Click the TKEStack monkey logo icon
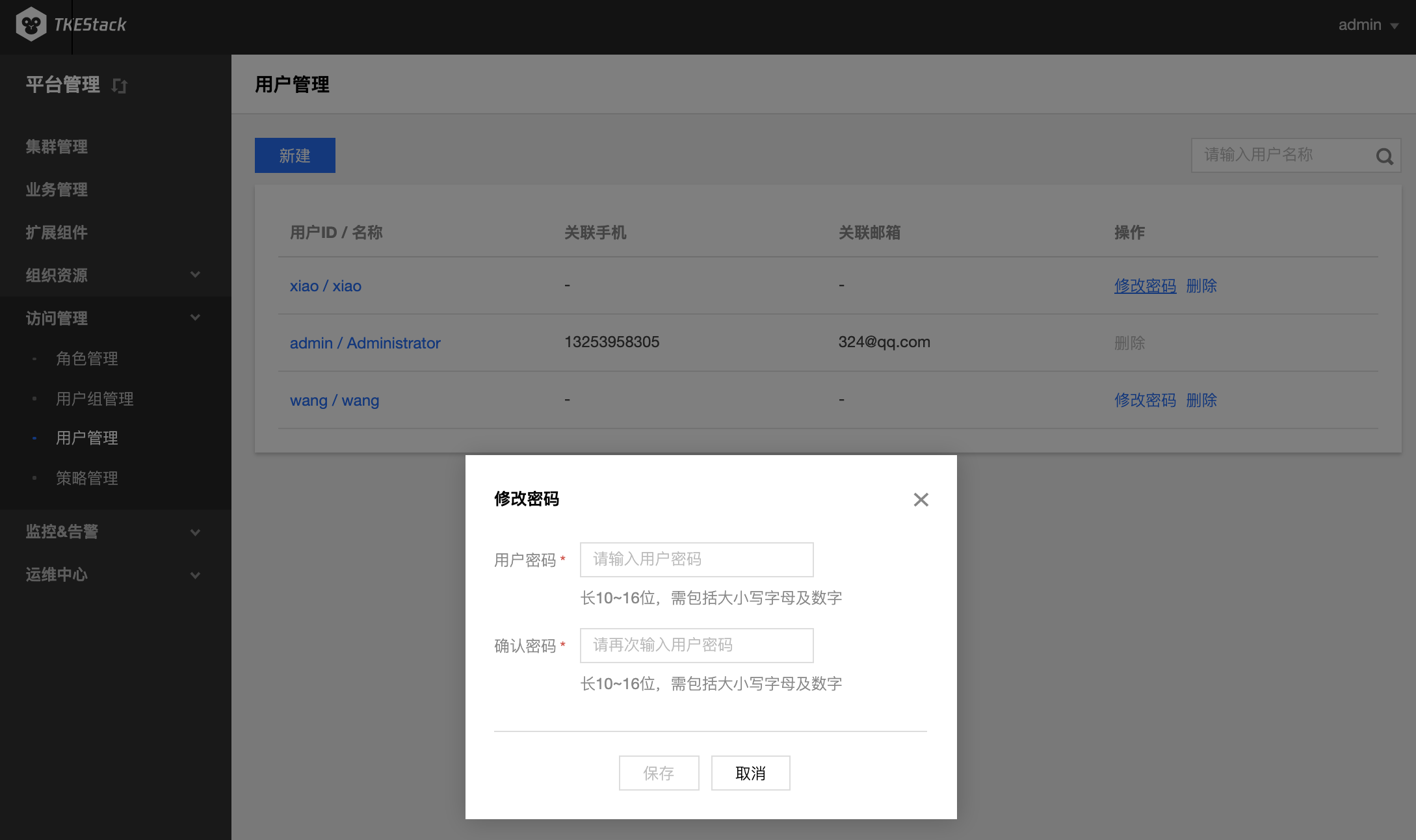 31,25
